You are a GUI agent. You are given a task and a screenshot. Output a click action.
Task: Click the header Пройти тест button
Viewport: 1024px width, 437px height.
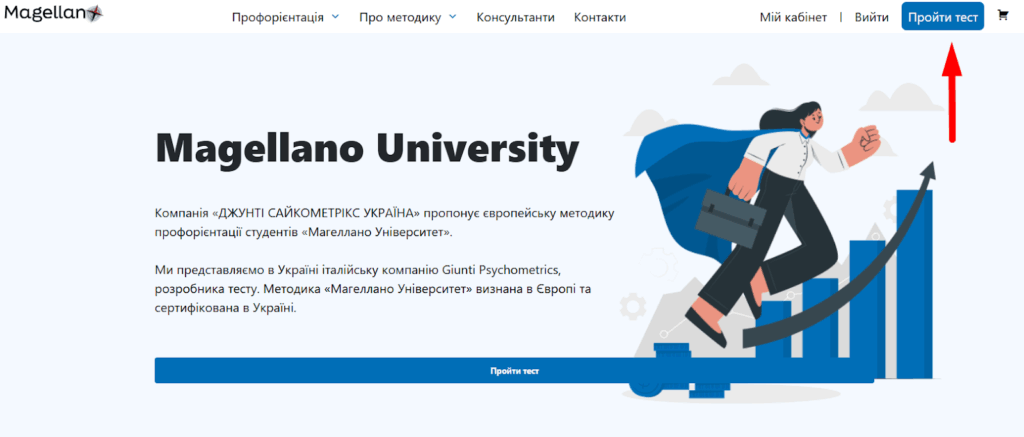click(942, 16)
